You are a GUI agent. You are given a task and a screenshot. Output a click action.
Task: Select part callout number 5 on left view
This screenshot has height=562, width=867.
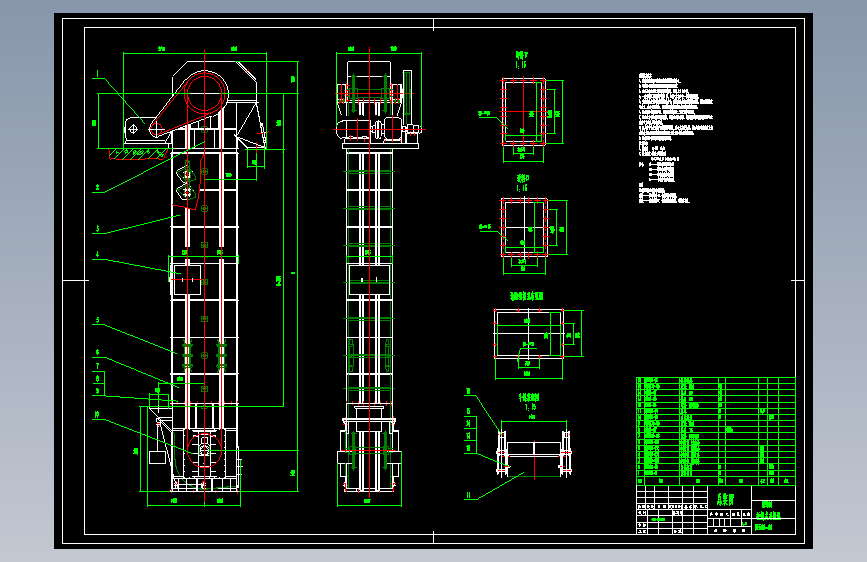97,320
